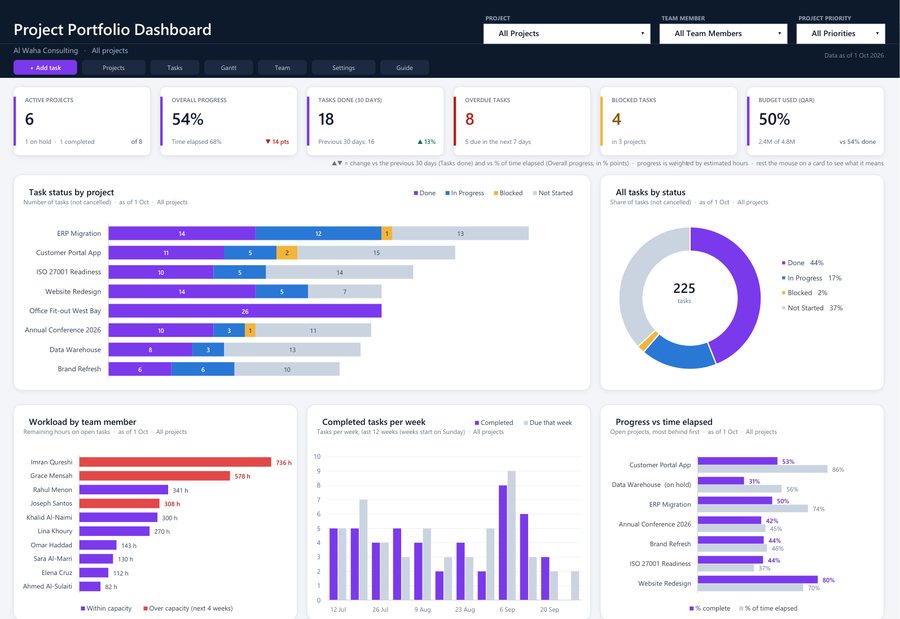Screen dimensions: 900x619
Task: Click the Due that week legend entry
Action: 548,423
